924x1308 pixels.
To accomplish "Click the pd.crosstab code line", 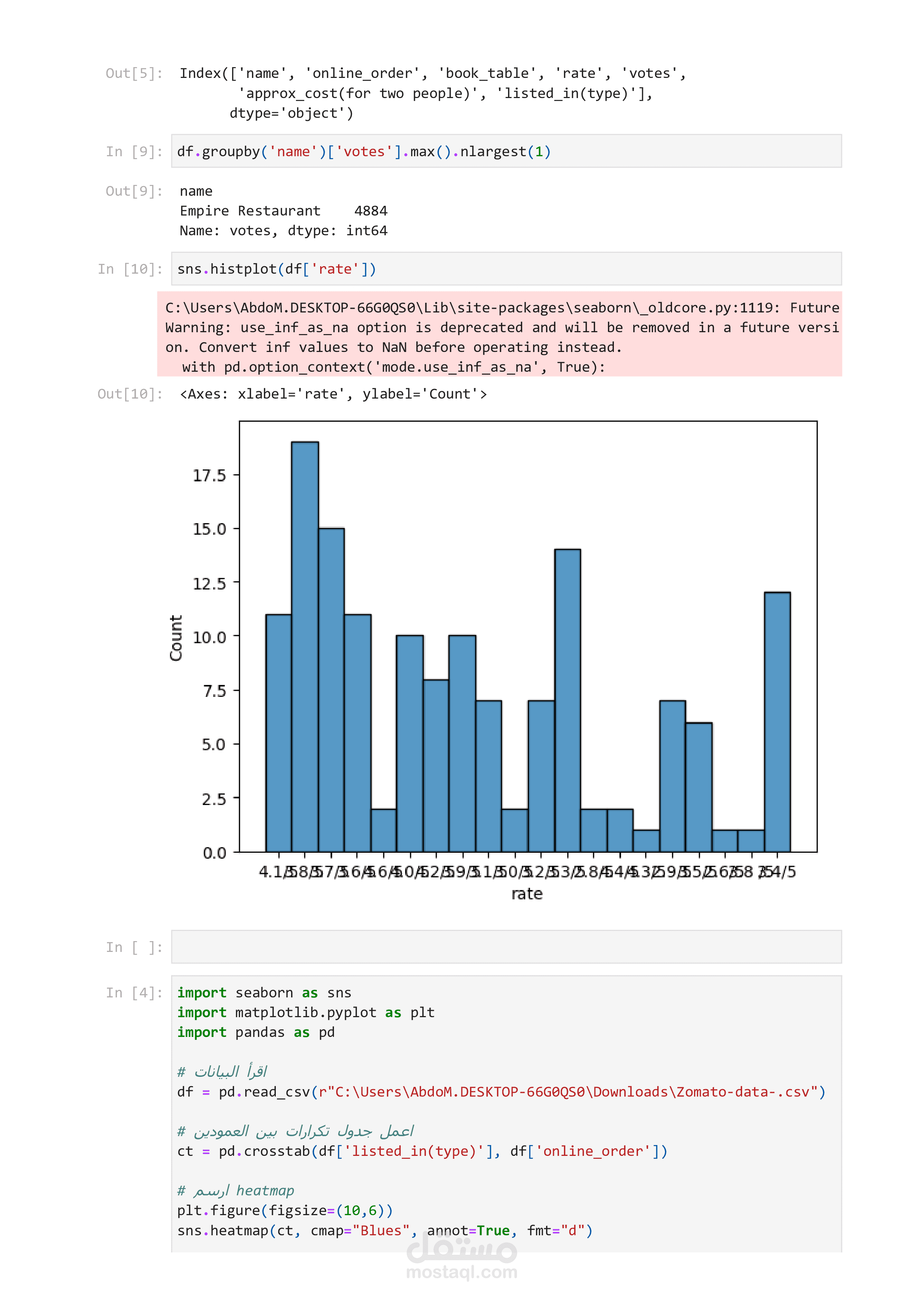I will 422,1151.
